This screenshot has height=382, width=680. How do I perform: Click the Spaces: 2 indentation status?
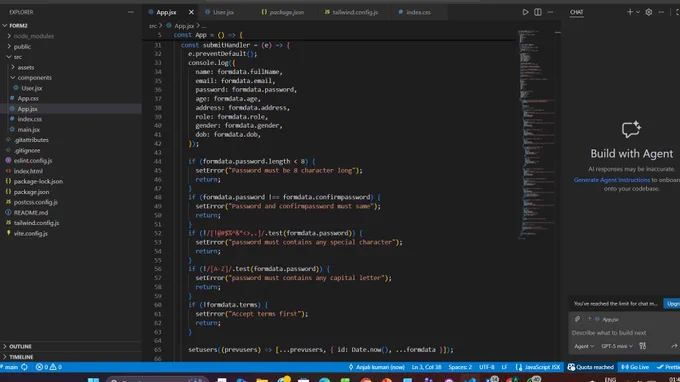(460, 367)
